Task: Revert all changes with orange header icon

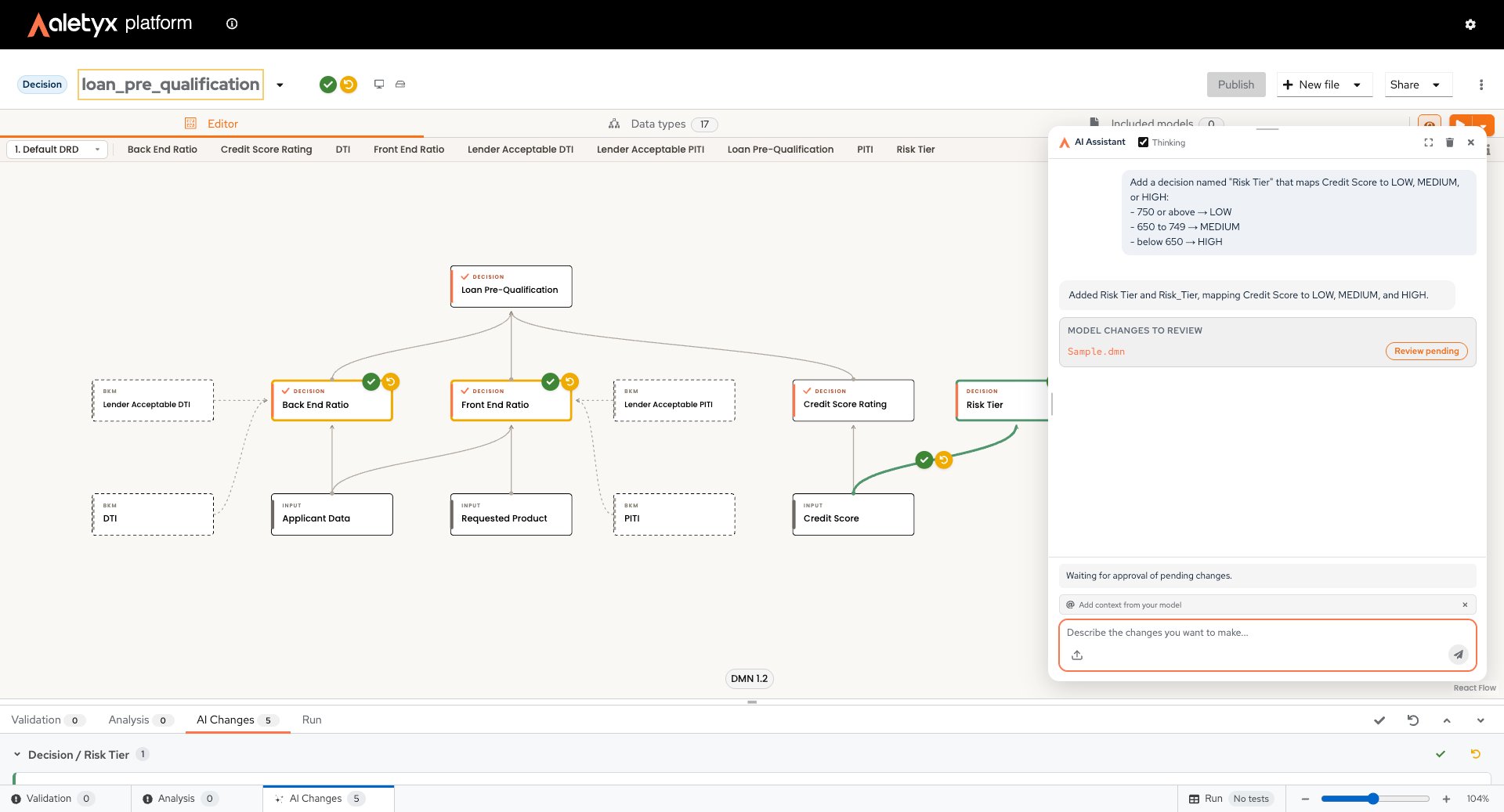Action: (x=349, y=85)
